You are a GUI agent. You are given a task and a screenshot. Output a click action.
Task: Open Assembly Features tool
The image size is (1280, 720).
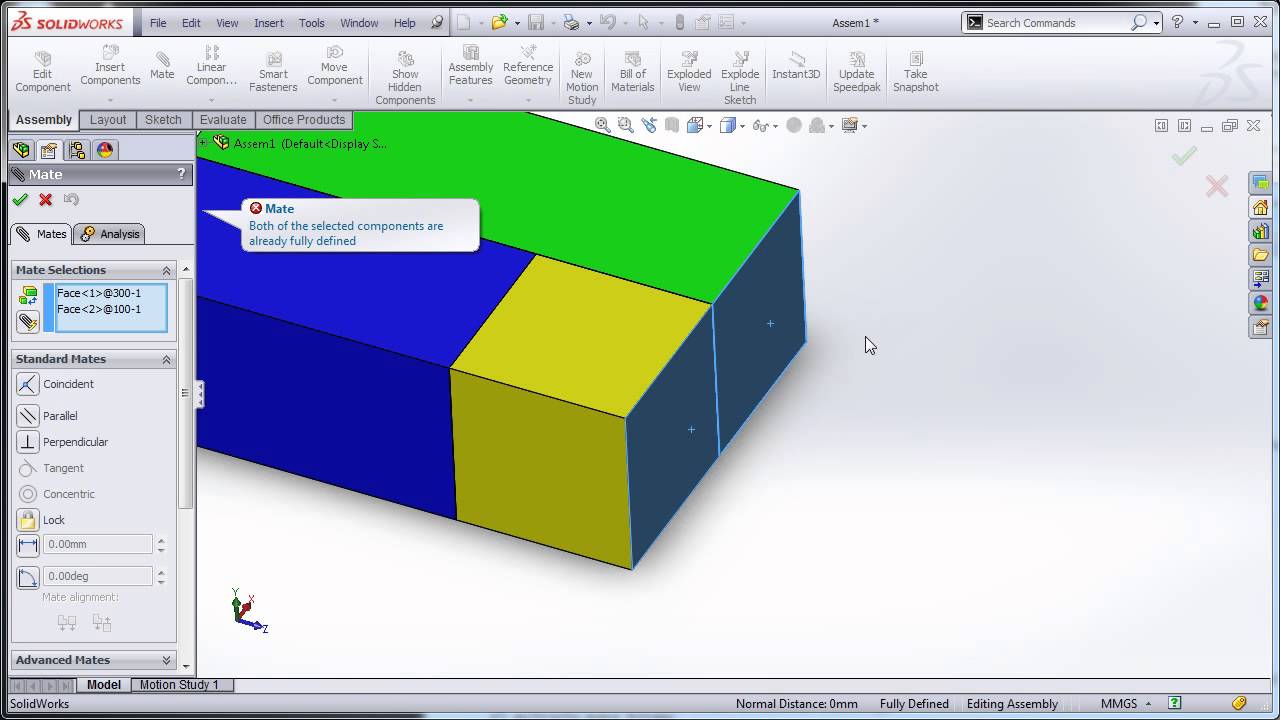(470, 66)
